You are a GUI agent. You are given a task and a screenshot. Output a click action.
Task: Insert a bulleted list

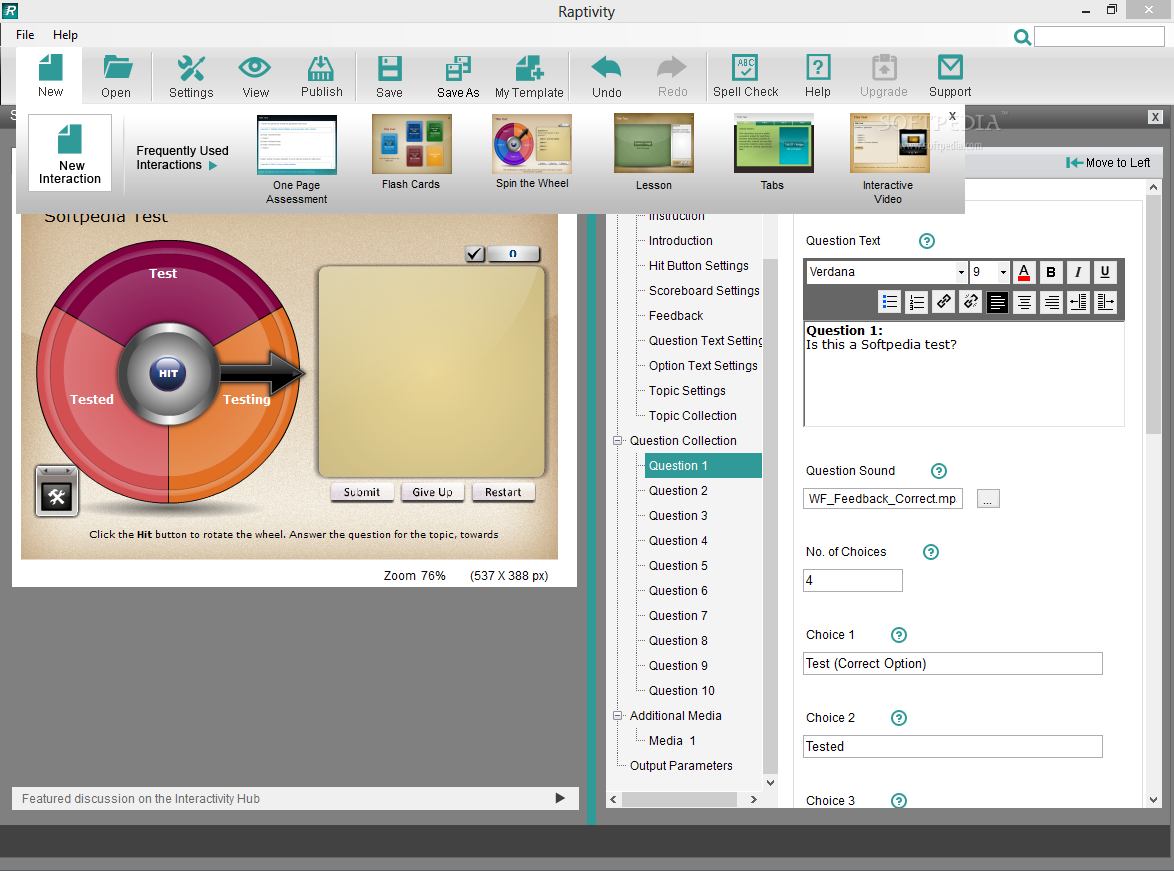[889, 302]
